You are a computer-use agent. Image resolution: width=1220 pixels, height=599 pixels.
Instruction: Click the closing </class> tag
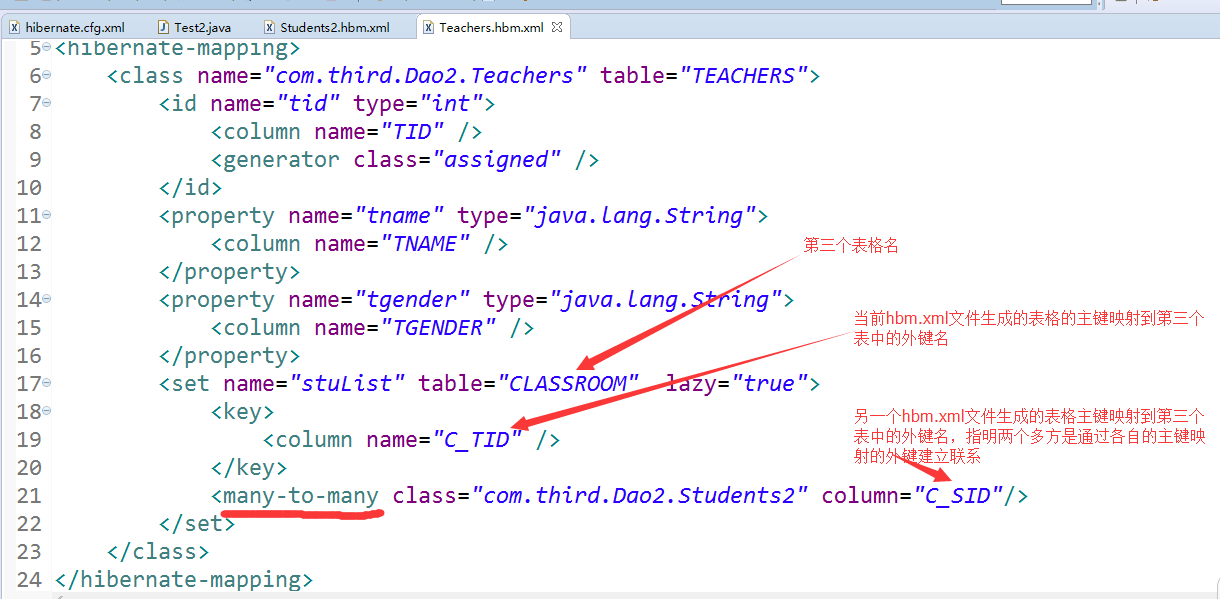point(159,552)
